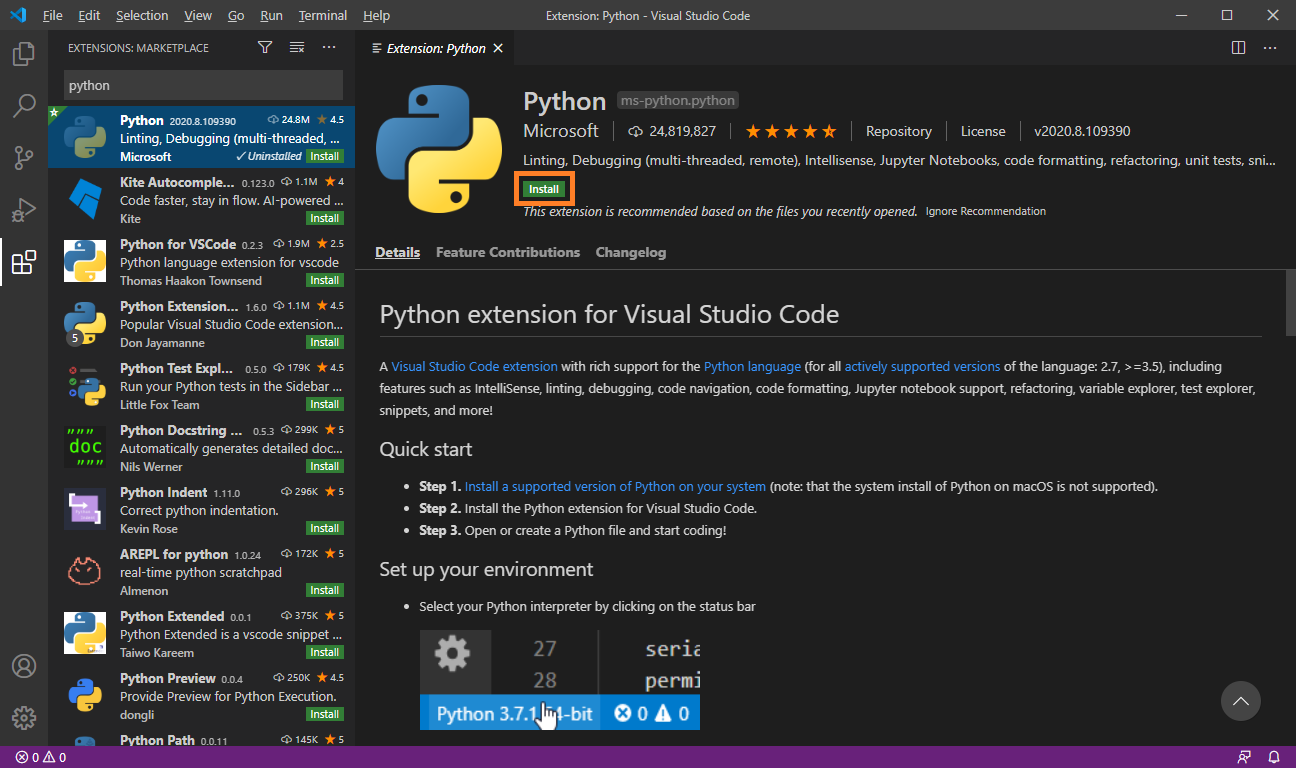
Task: Select Python Preview extension icon
Action: click(85, 696)
